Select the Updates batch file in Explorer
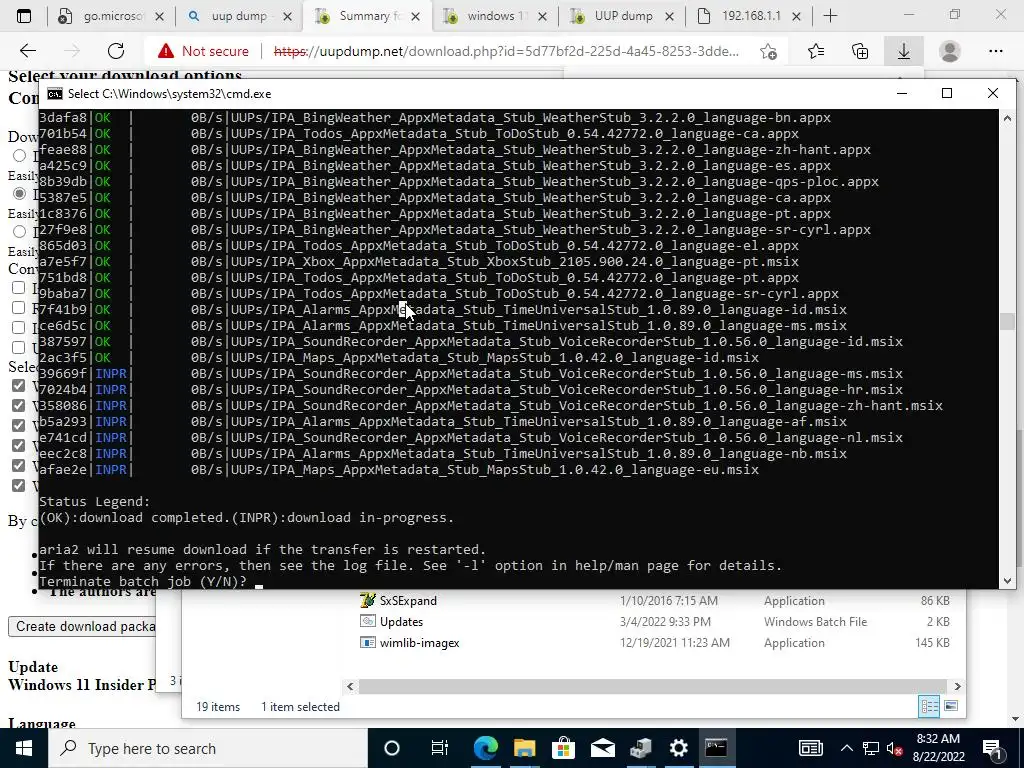The height and width of the screenshot is (768, 1024). 401,622
